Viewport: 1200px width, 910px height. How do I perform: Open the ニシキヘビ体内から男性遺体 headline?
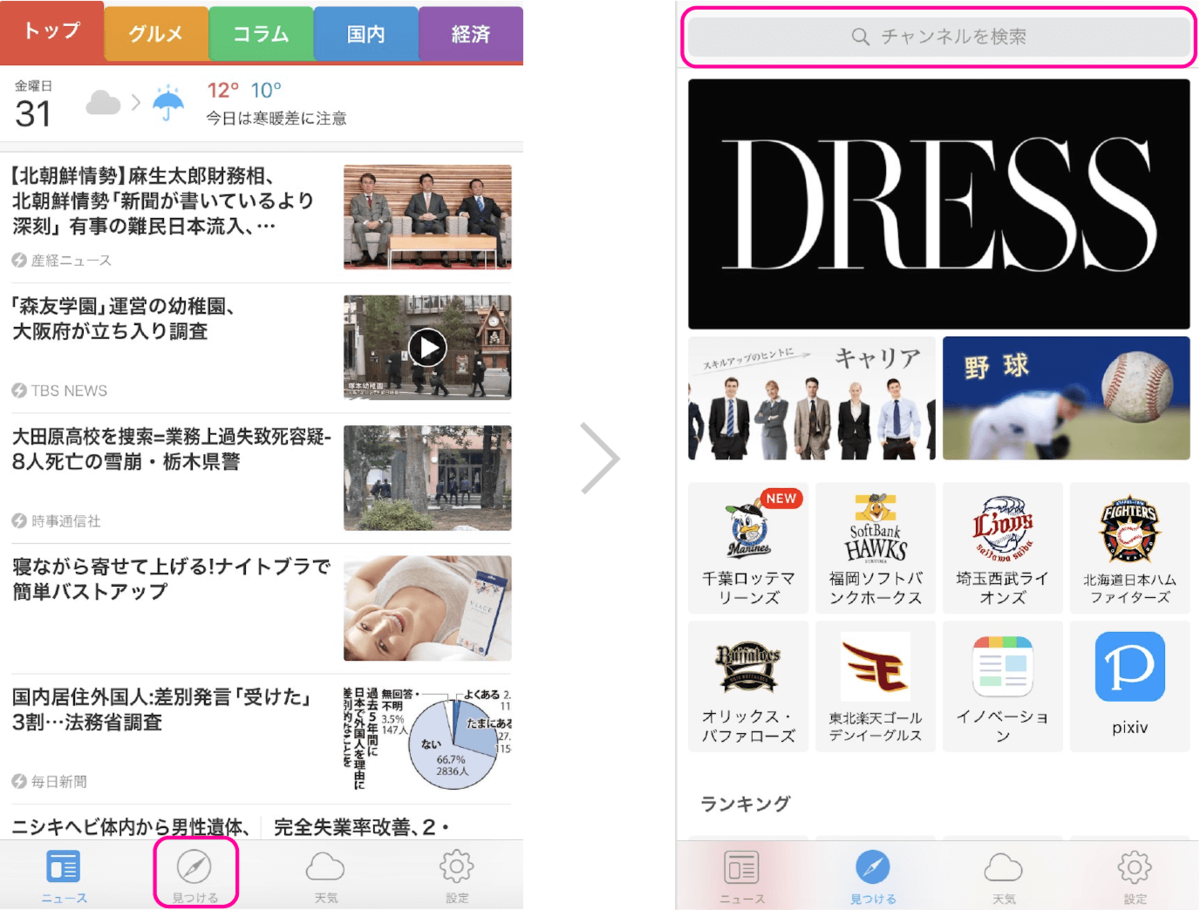pyautogui.click(x=130, y=827)
